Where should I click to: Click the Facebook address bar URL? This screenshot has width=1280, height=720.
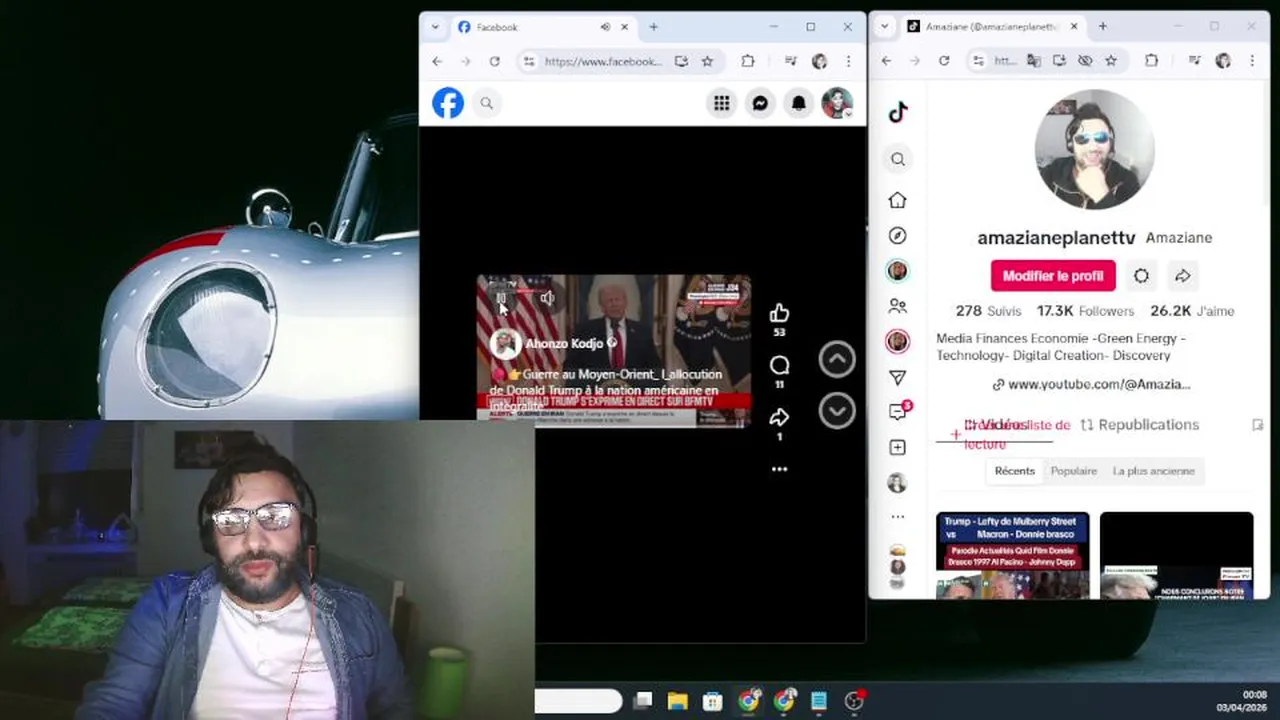603,61
